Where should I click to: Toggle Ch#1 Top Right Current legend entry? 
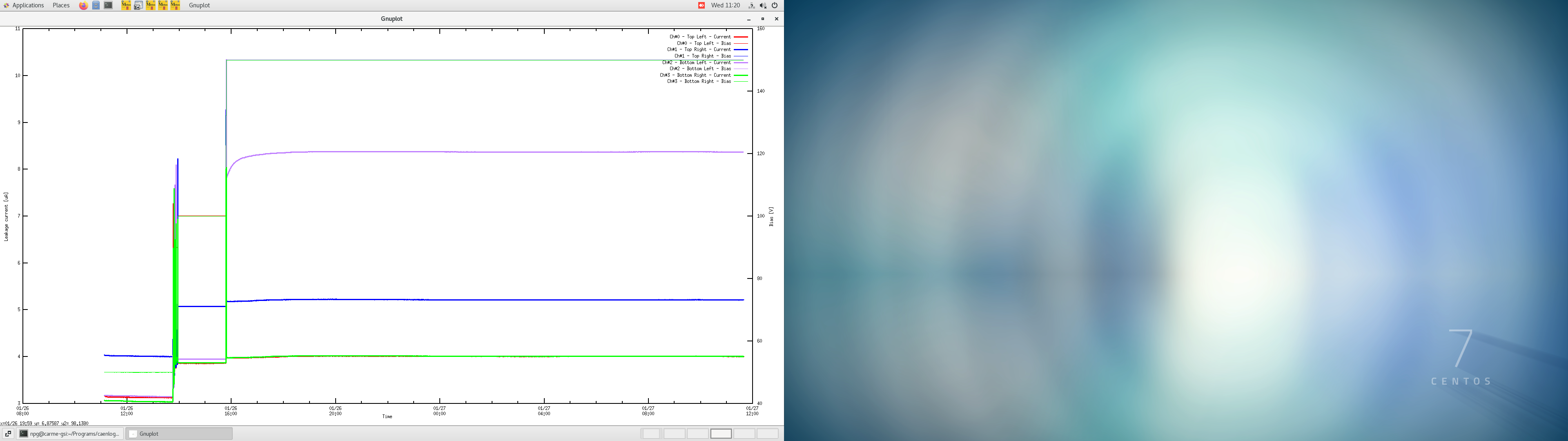coord(699,50)
